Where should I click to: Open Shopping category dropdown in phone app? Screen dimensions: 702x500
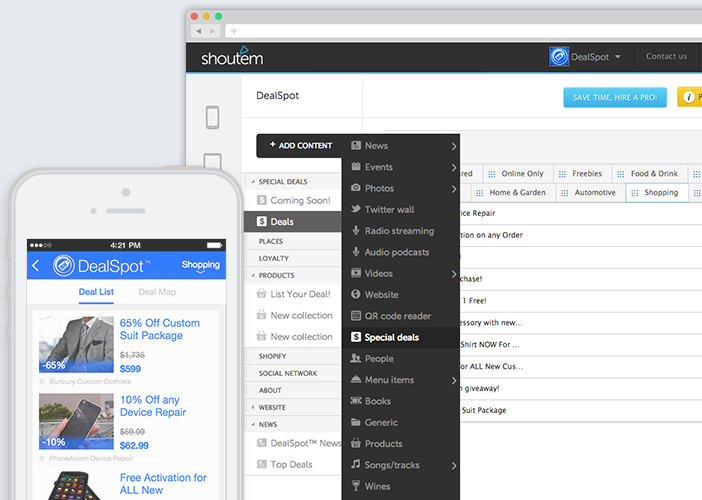[201, 265]
